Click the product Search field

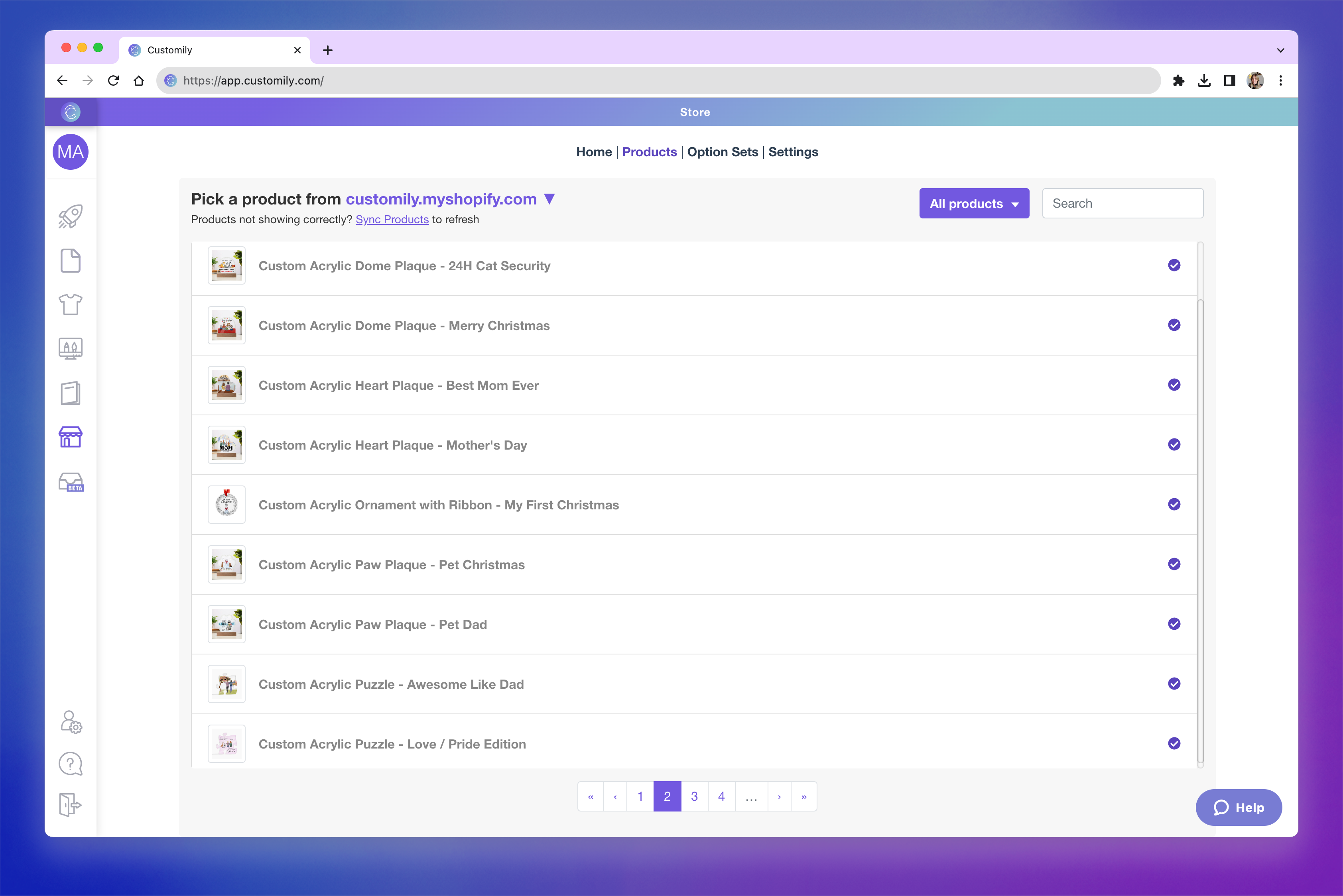1122,203
